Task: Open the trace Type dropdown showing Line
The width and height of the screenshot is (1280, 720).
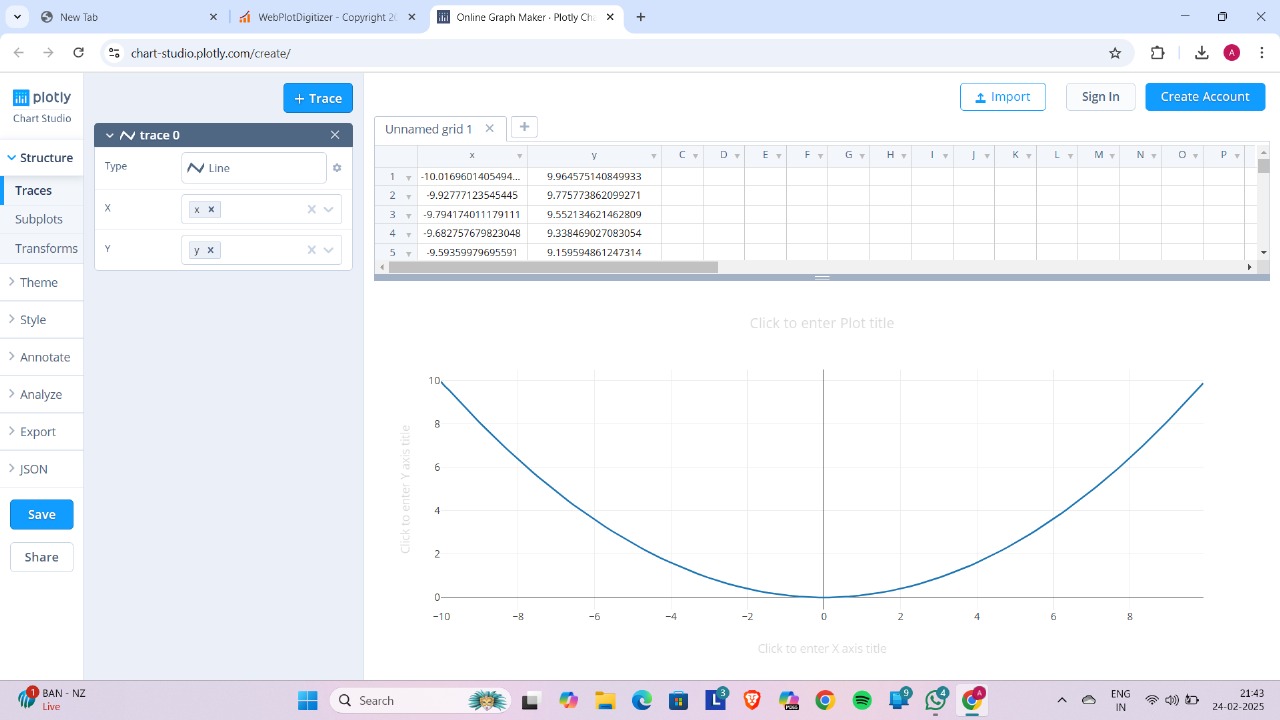Action: pos(253,167)
